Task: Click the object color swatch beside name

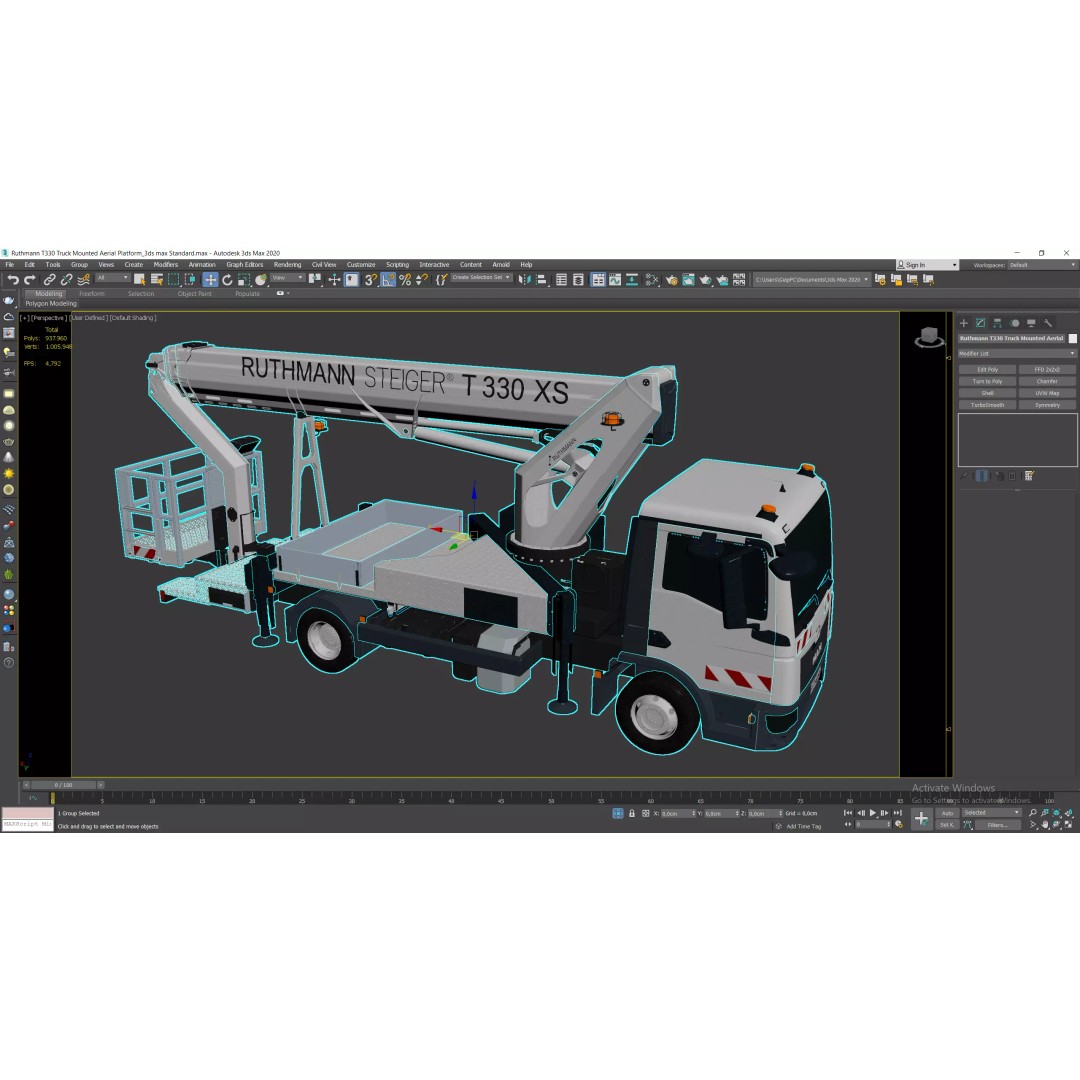Action: [1072, 338]
